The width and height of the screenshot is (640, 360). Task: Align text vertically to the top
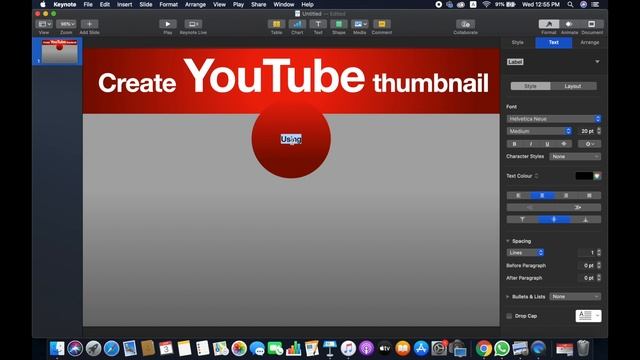tap(522, 220)
